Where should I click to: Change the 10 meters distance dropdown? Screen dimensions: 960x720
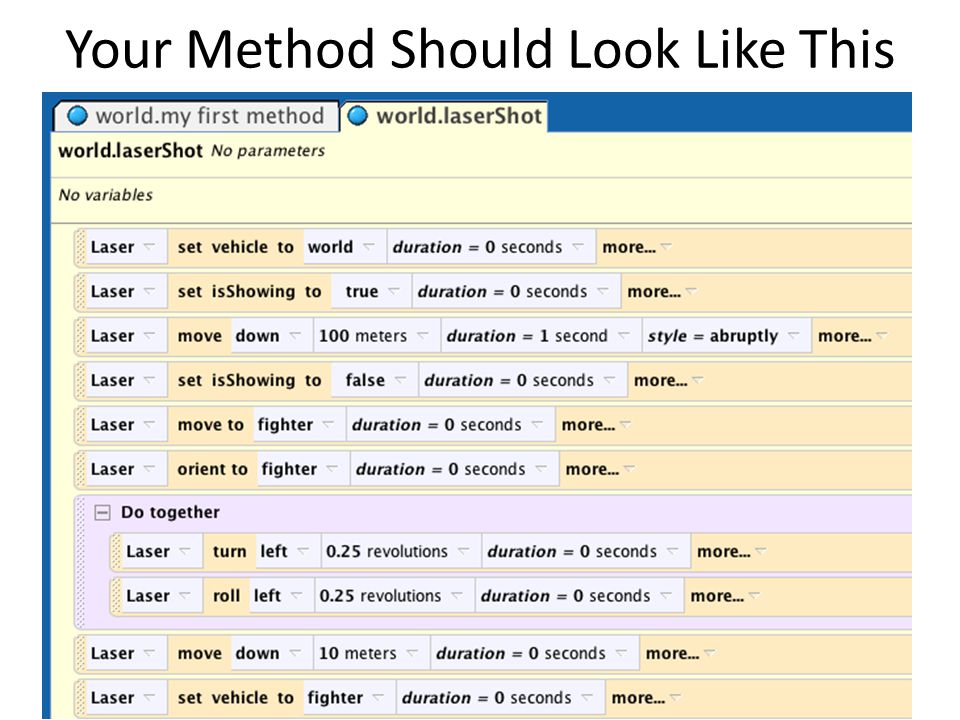(371, 653)
